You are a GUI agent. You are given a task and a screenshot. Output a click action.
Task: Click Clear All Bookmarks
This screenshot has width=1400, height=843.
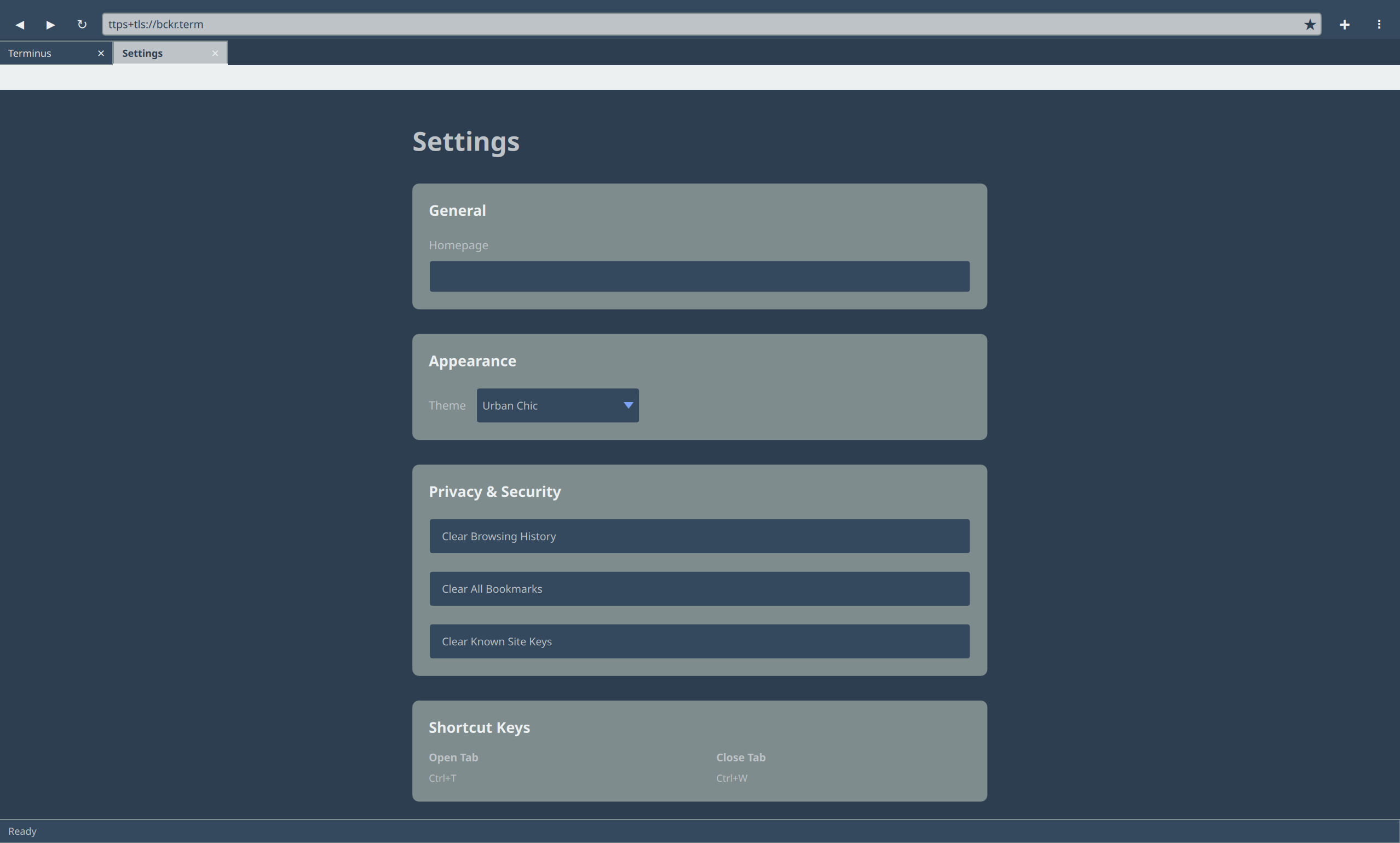698,588
